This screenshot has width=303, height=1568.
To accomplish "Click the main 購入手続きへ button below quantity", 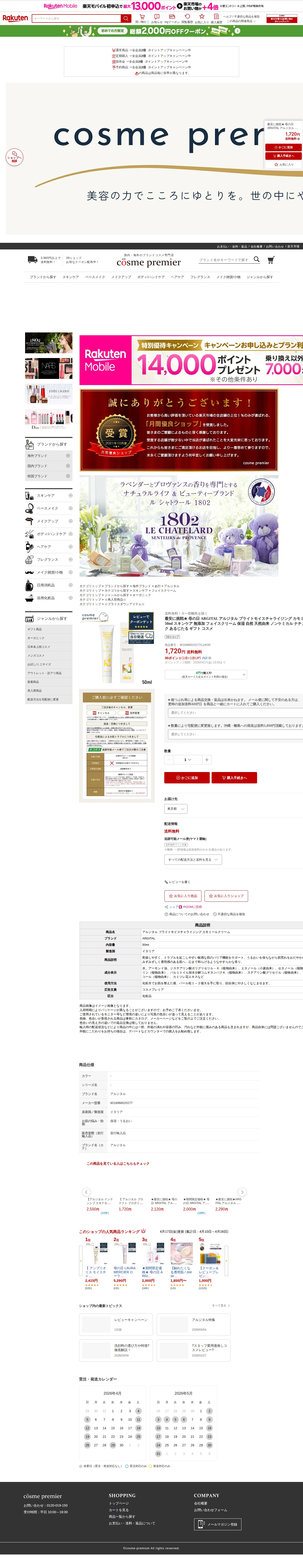I will [x=234, y=777].
